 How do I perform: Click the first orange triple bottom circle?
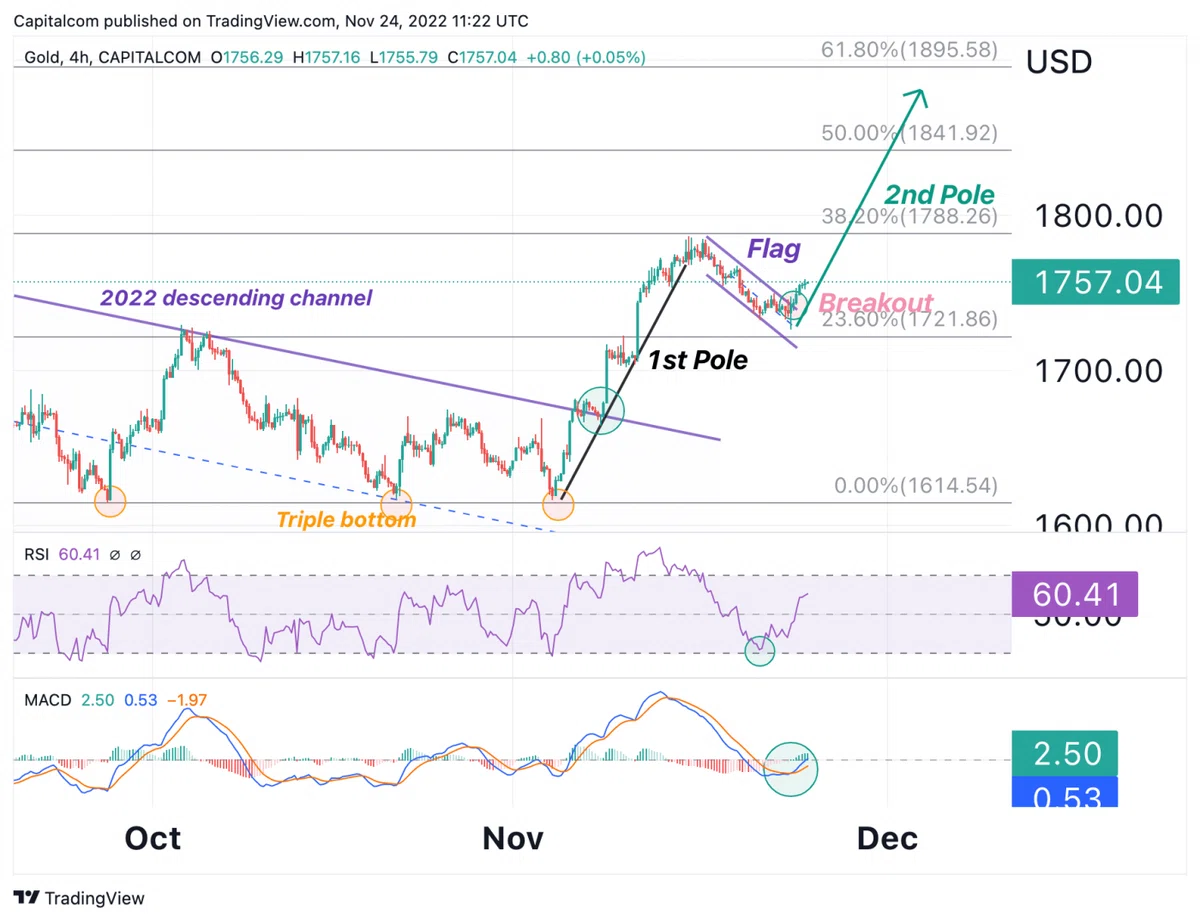tap(110, 500)
